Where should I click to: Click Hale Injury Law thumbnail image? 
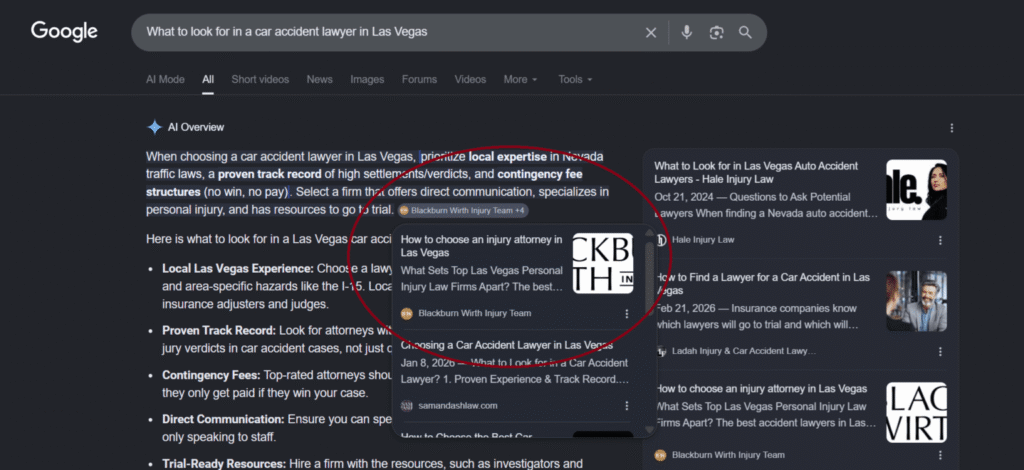pyautogui.click(x=916, y=190)
